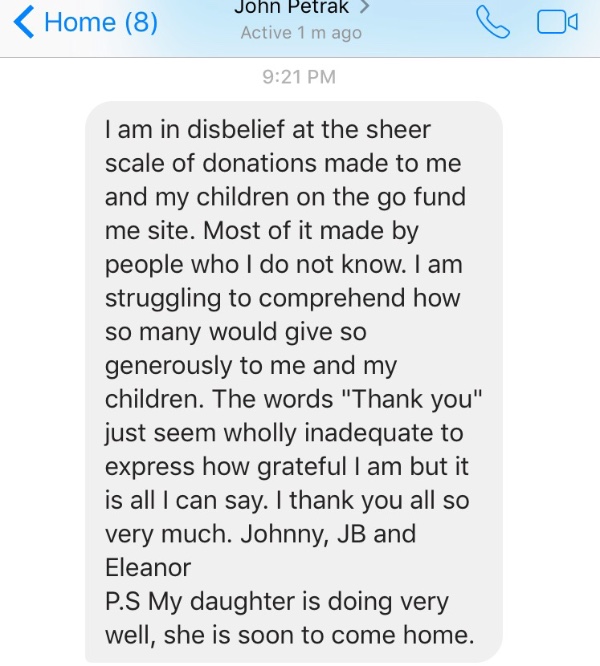The width and height of the screenshot is (600, 666).
Task: Tap the quoted words "Thank you"
Action: pos(412,400)
